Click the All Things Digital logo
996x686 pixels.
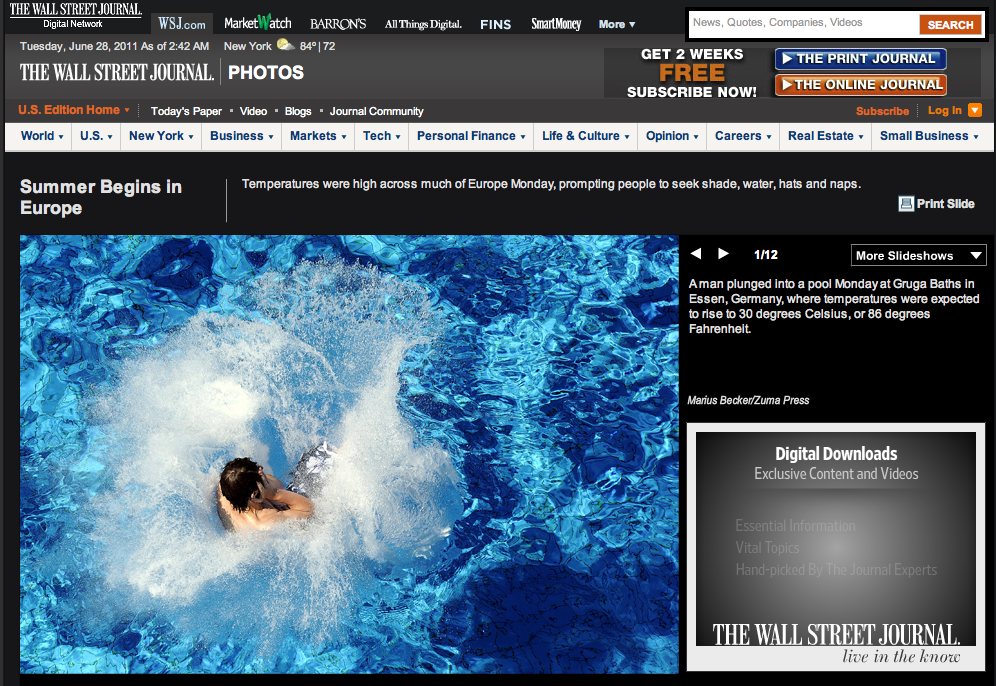[424, 23]
